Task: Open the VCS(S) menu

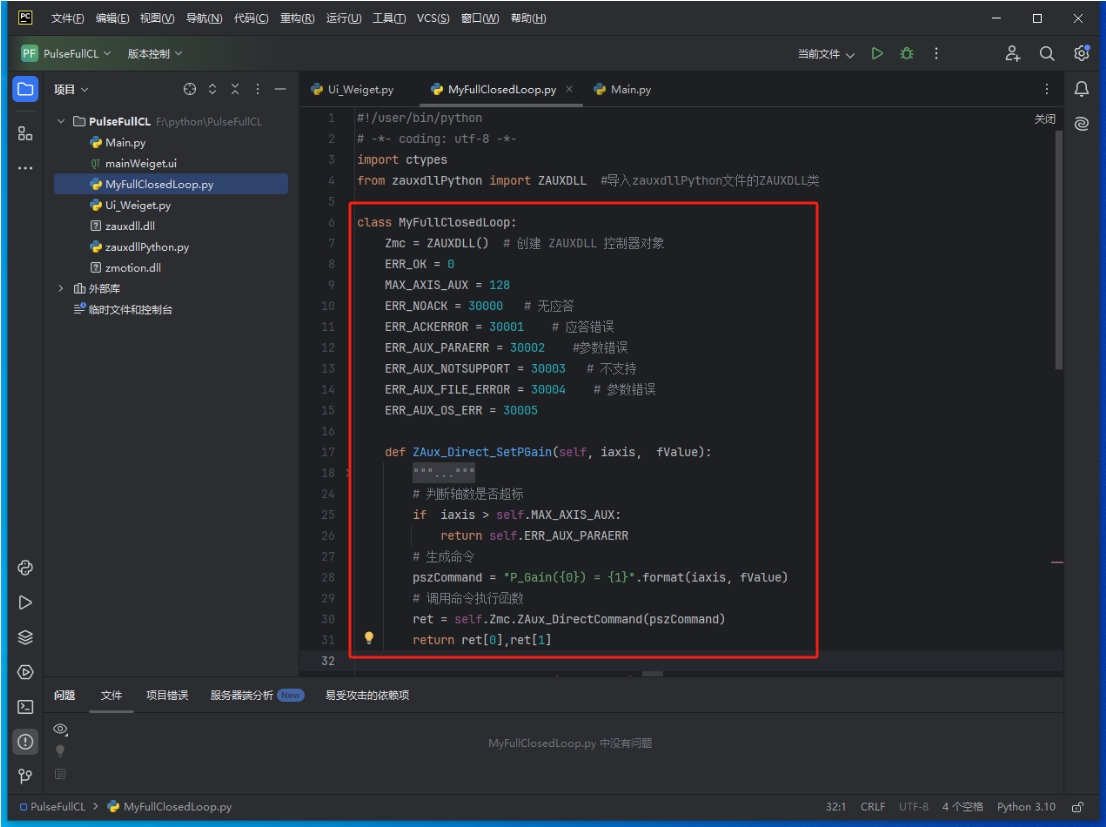Action: 432,18
